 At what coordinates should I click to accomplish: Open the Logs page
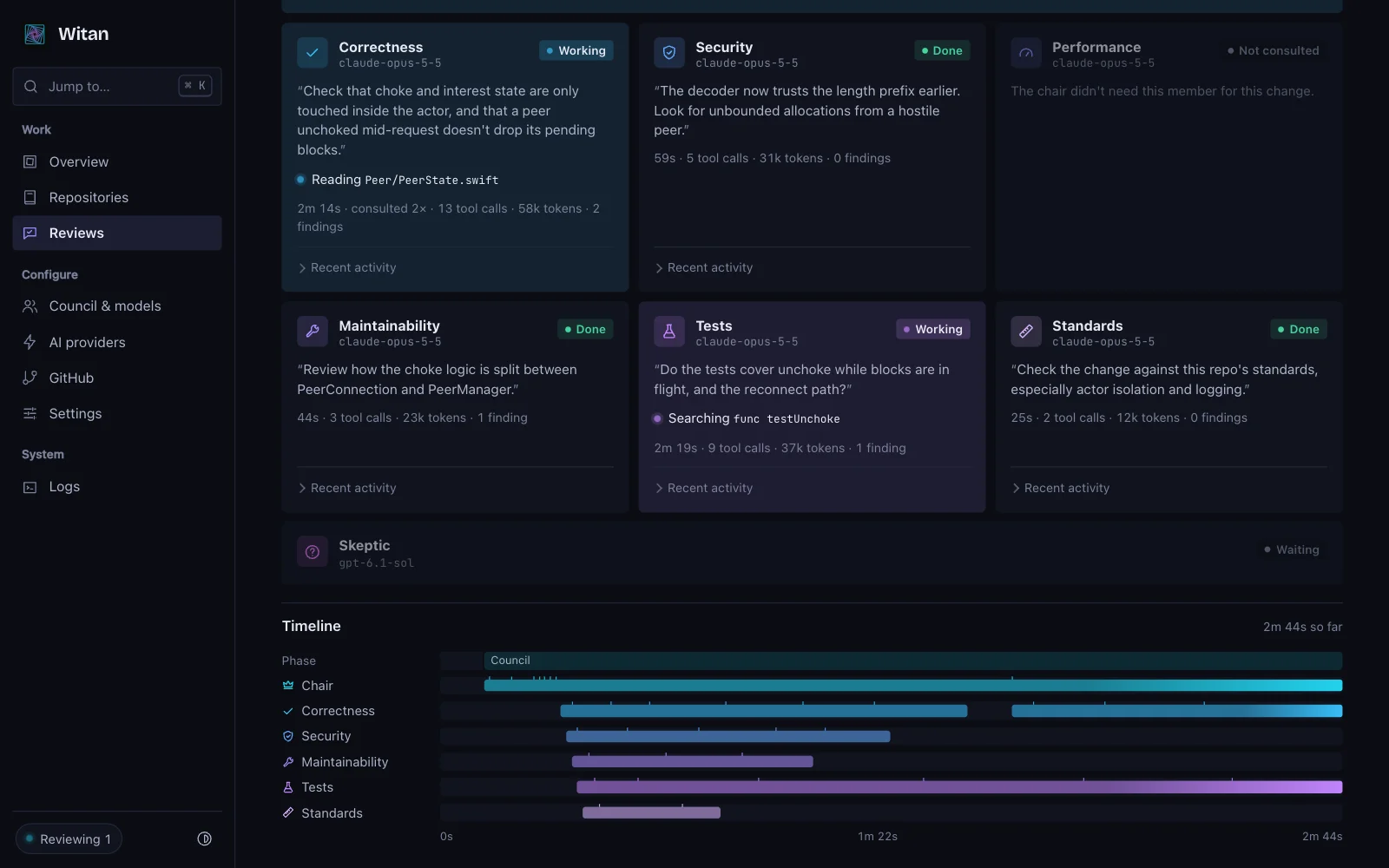click(117, 487)
